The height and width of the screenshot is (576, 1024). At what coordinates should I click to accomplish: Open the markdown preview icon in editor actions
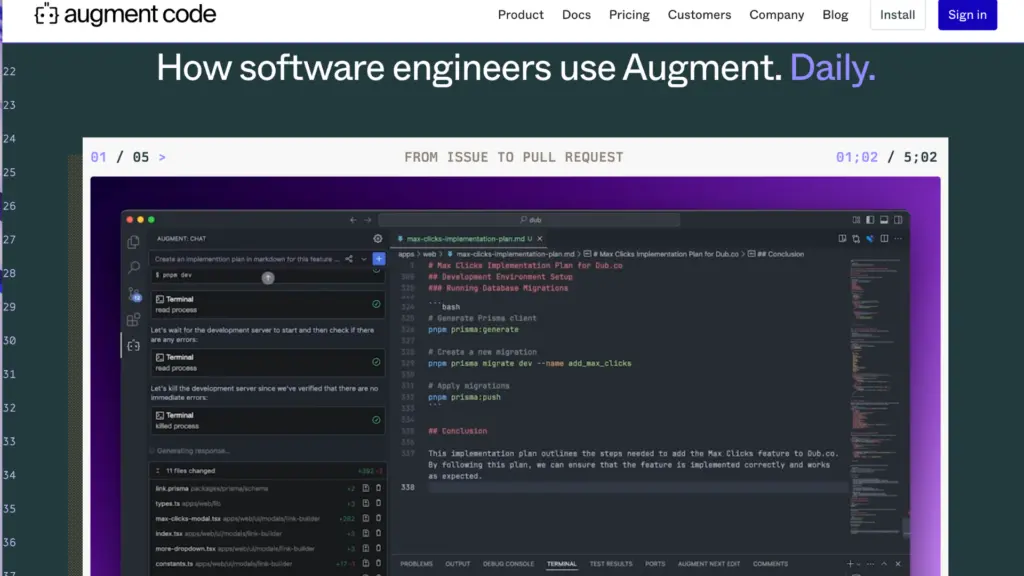point(842,239)
